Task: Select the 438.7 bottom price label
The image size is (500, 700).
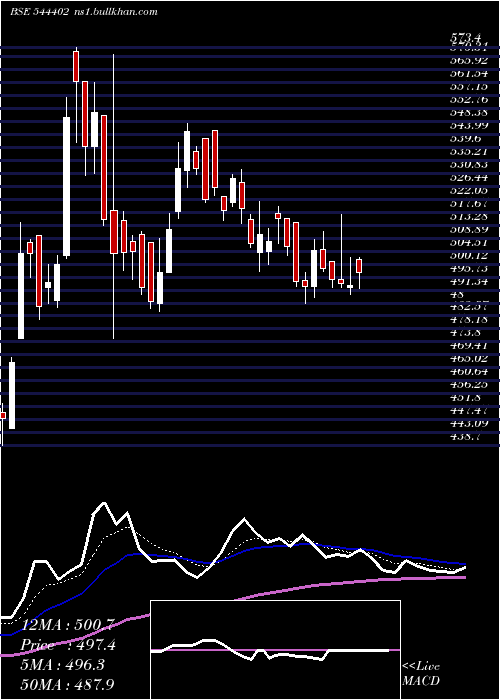Action: point(467,437)
